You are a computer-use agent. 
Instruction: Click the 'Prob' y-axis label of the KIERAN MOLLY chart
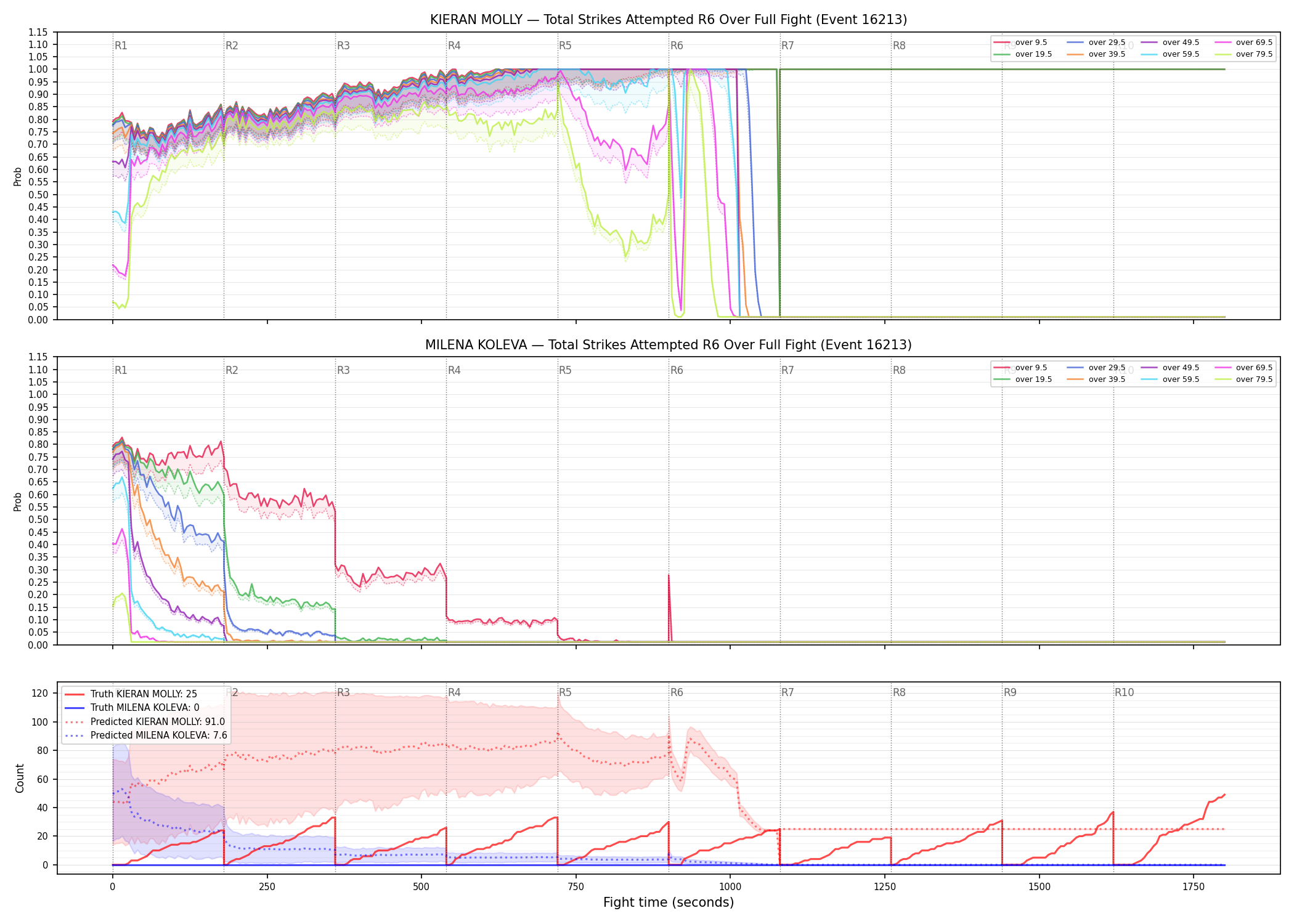pyautogui.click(x=18, y=176)
